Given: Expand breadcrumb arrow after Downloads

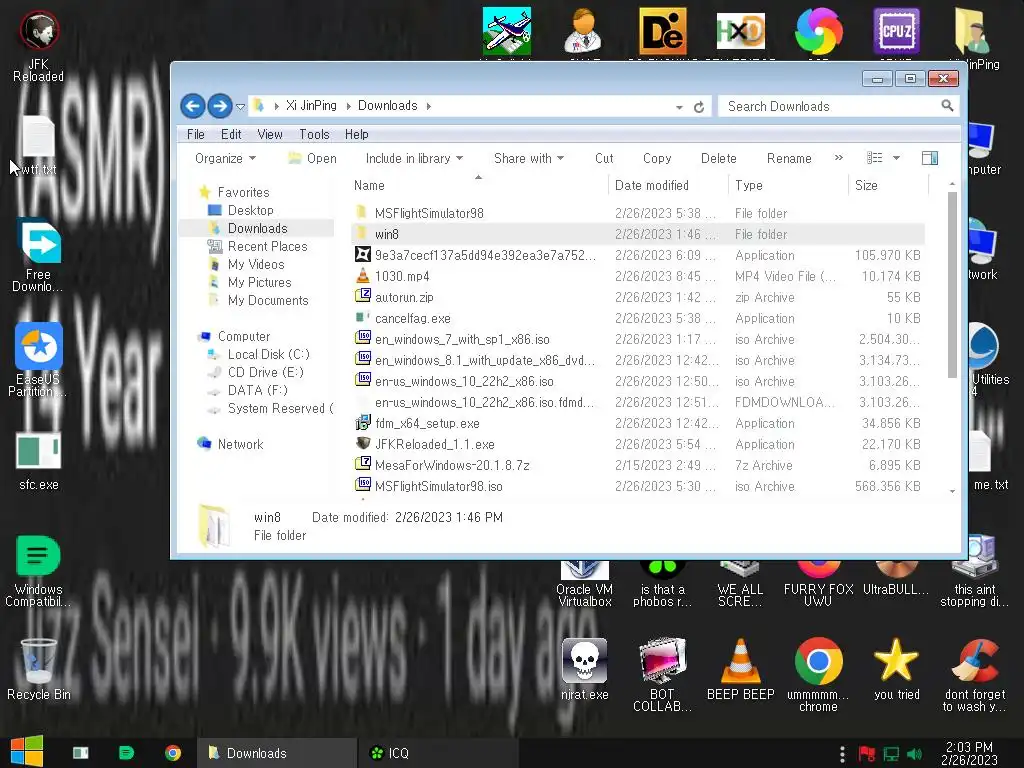Looking at the screenshot, I should pyautogui.click(x=428, y=106).
